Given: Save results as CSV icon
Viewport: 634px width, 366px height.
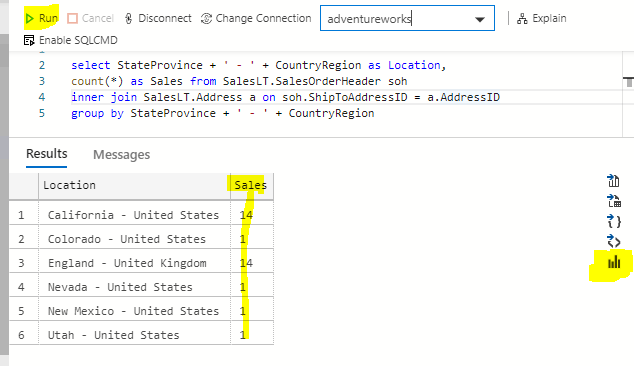Looking at the screenshot, I should (x=613, y=180).
